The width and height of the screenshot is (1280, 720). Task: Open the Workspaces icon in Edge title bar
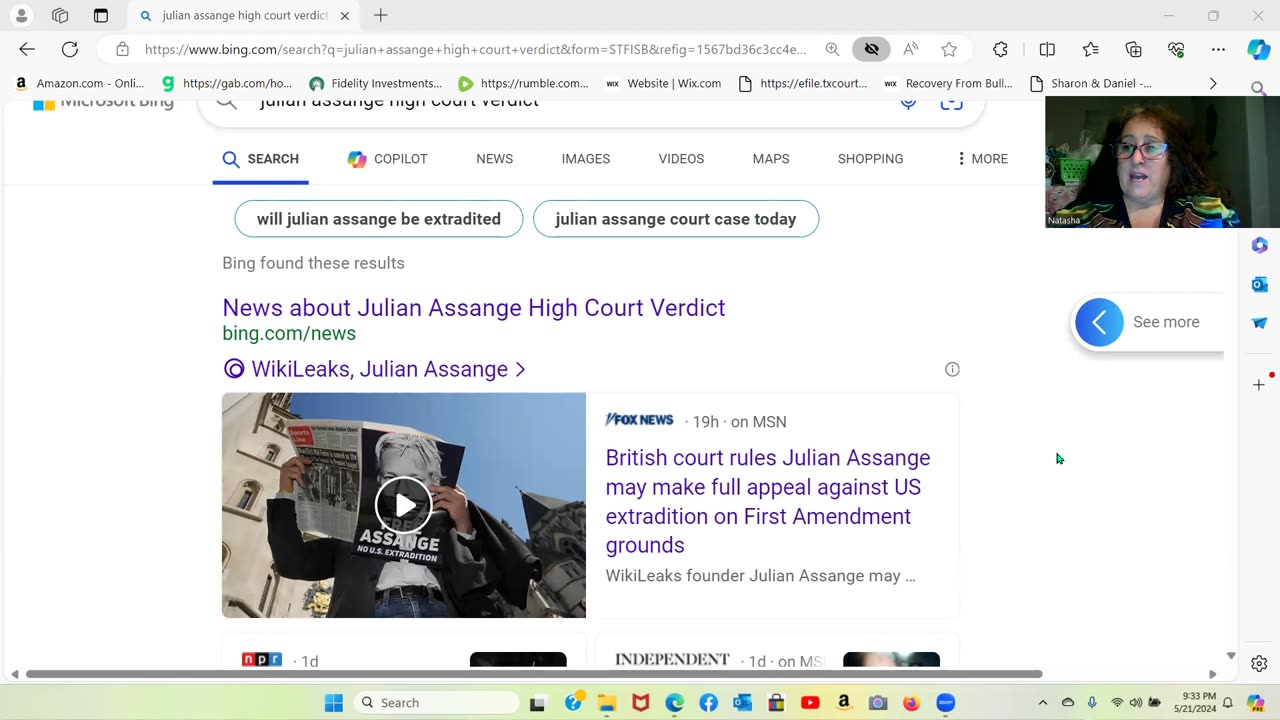pos(60,16)
